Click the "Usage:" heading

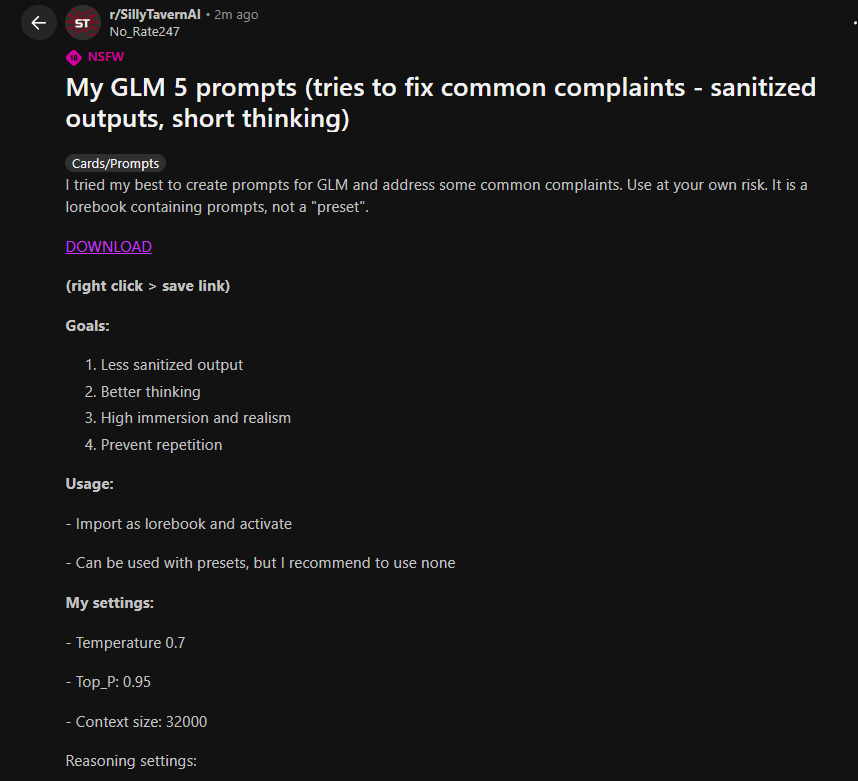tap(90, 484)
